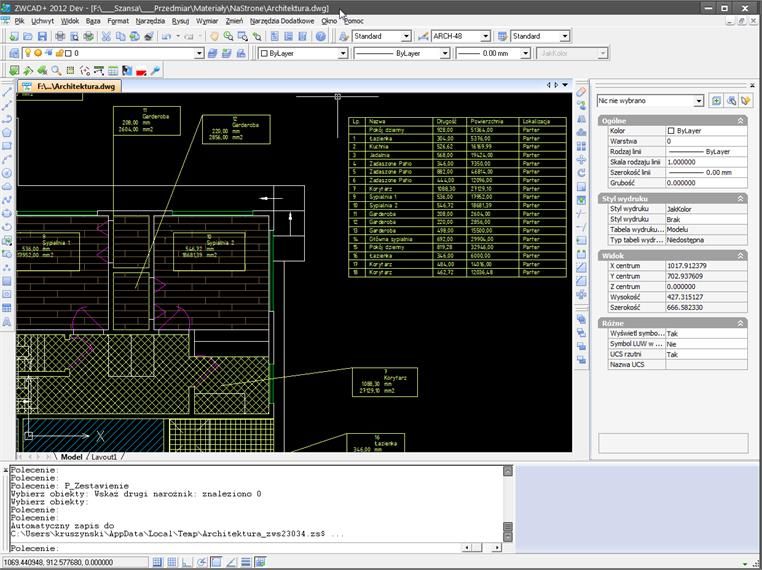762x570 pixels.
Task: Toggle ortho mode in the status bar
Action: [187, 563]
